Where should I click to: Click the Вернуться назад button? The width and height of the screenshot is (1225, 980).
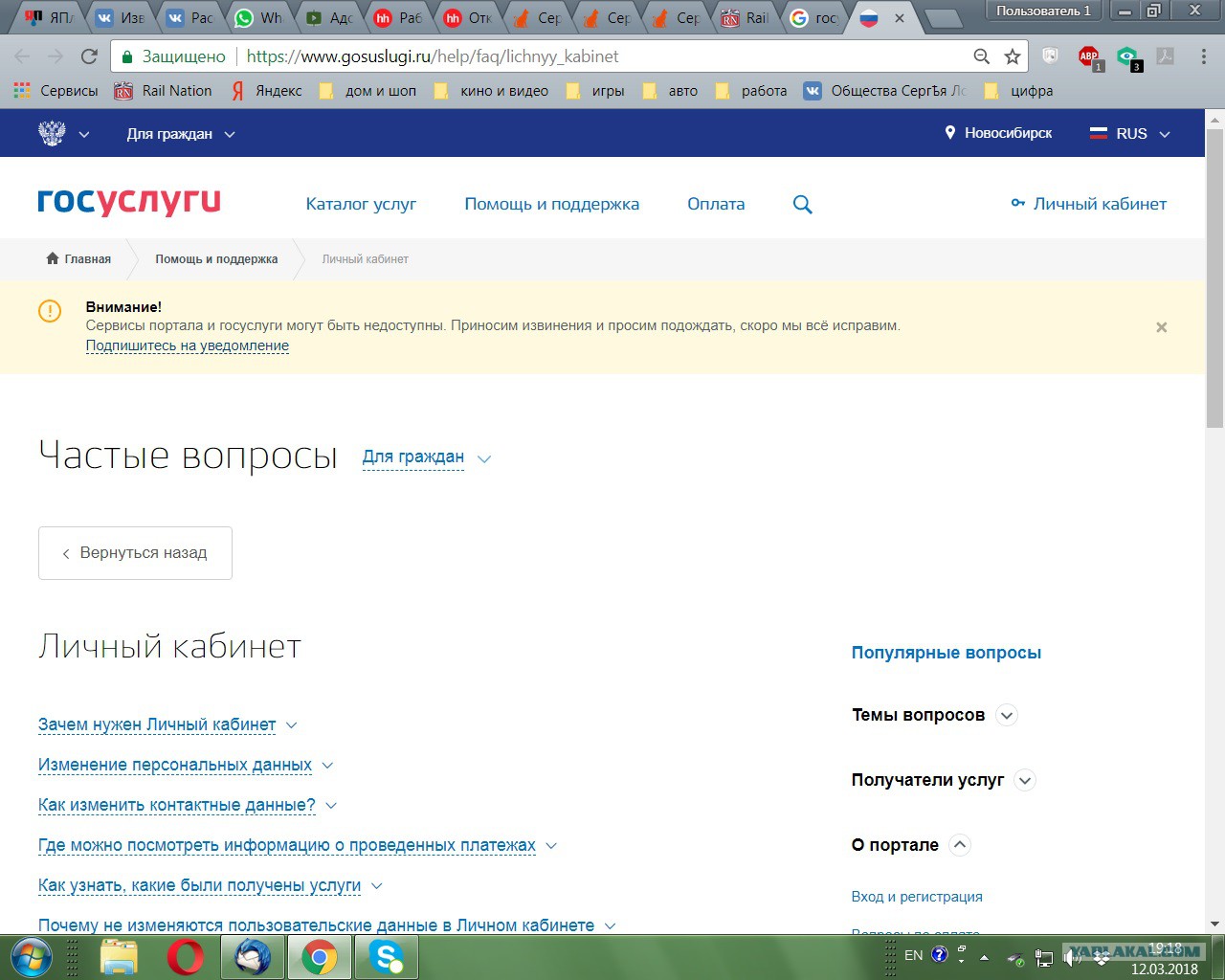pyautogui.click(x=135, y=552)
